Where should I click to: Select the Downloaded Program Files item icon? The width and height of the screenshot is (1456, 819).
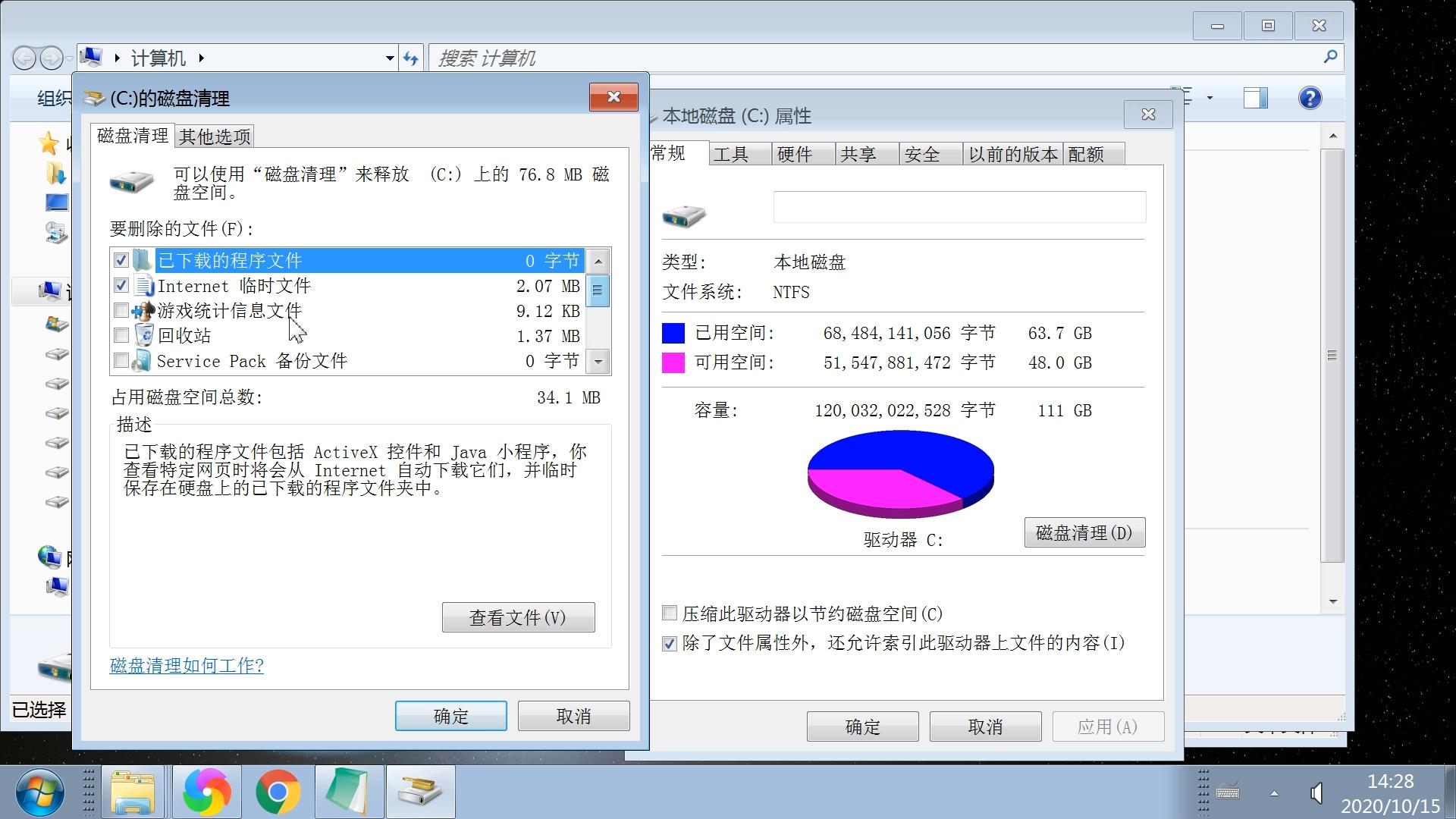click(x=143, y=260)
